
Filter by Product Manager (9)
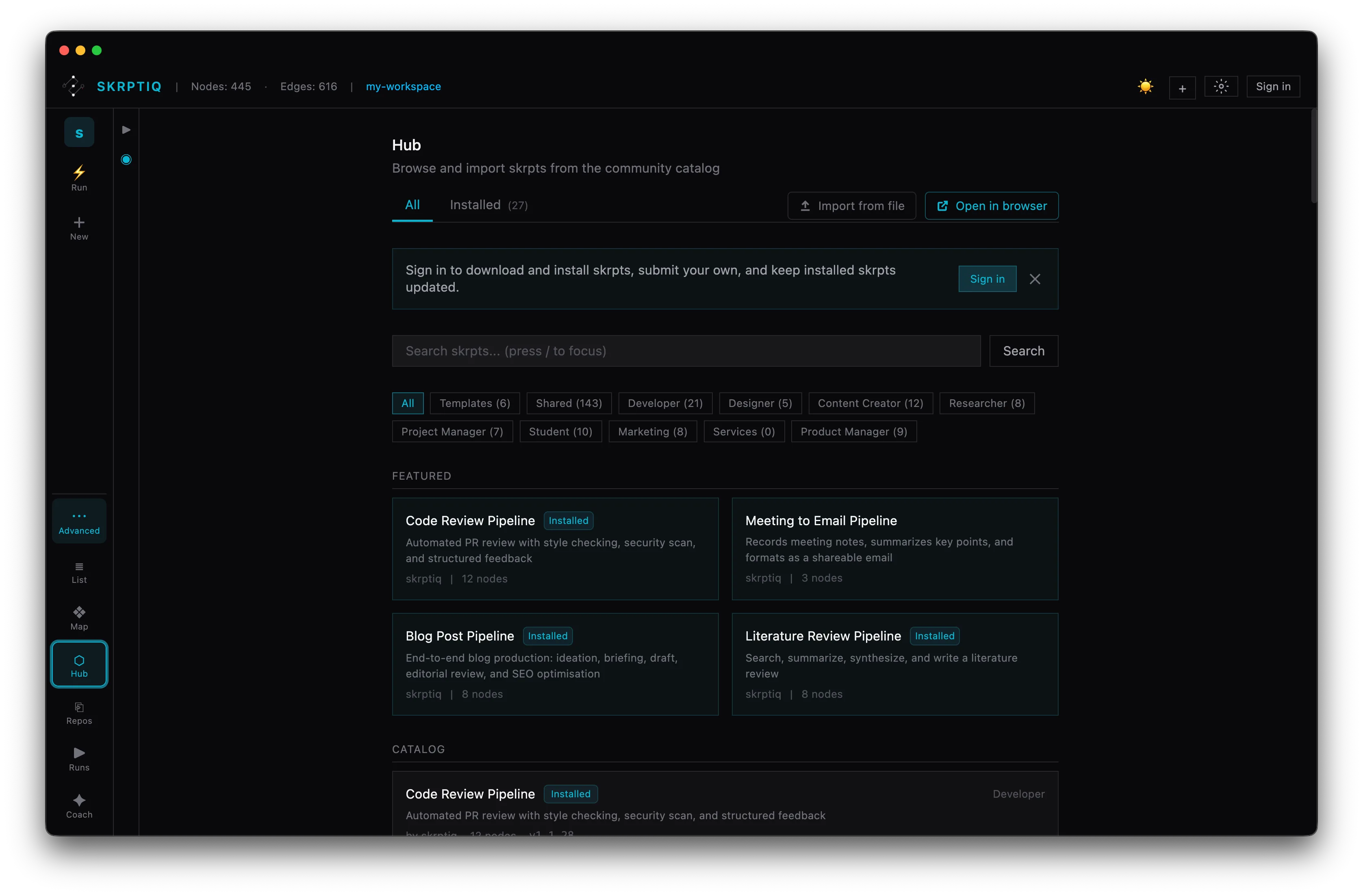tap(853, 432)
